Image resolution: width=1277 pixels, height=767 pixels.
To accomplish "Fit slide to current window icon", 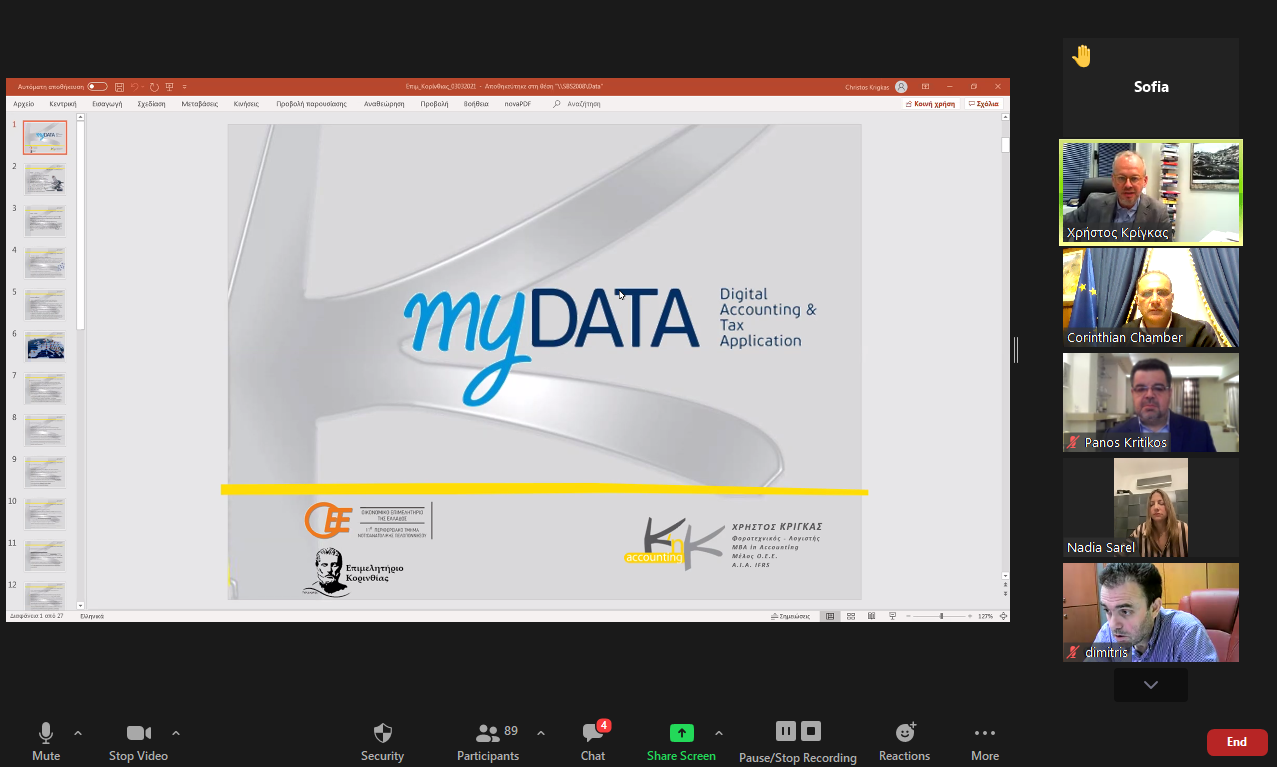I will [x=1003, y=616].
